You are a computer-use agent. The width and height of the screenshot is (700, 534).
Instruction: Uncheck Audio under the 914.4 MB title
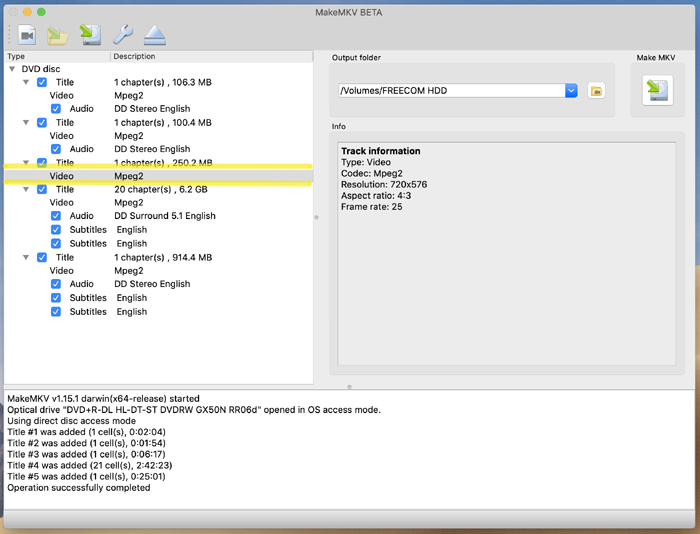pos(56,284)
